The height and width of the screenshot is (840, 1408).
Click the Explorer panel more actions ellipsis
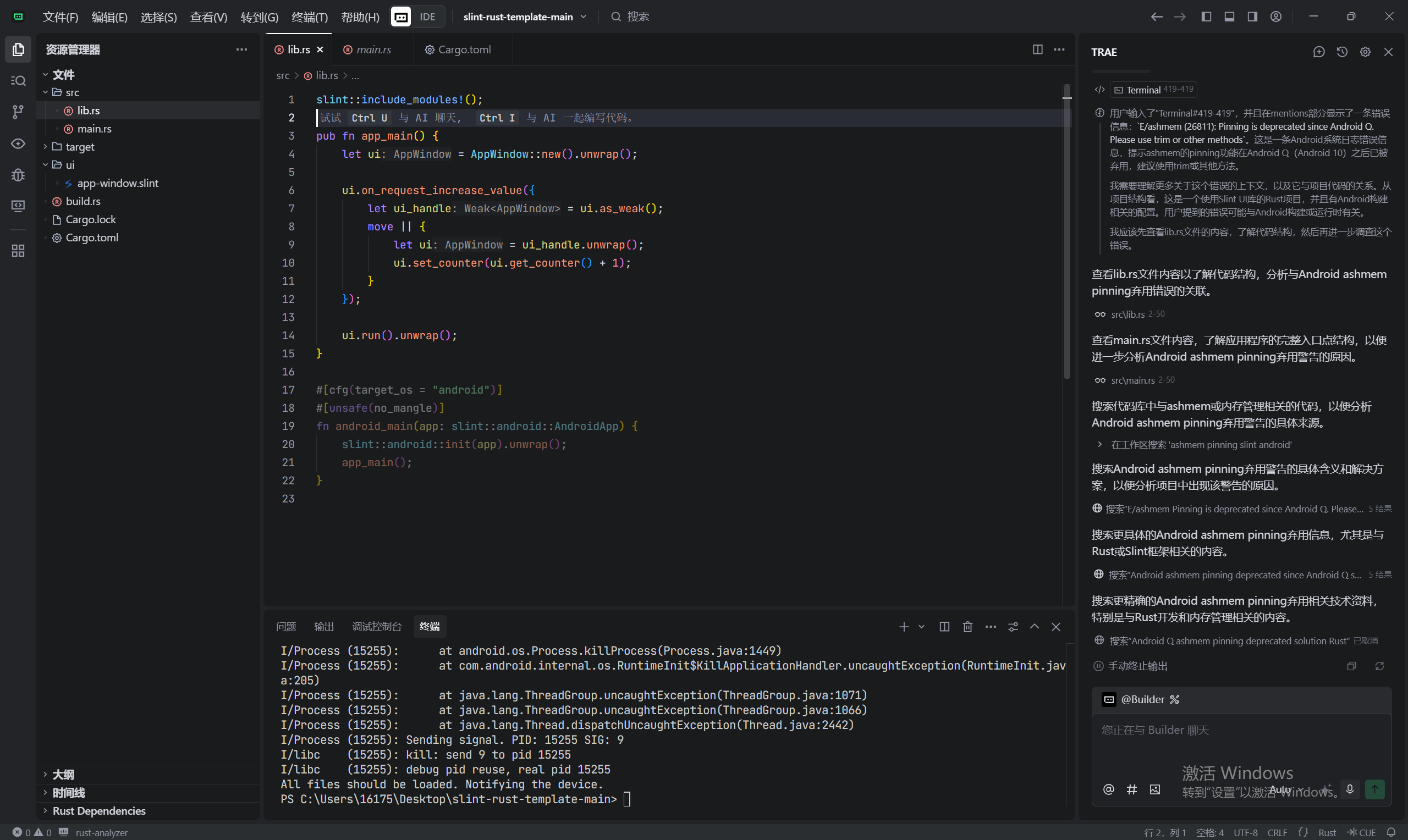(x=242, y=50)
